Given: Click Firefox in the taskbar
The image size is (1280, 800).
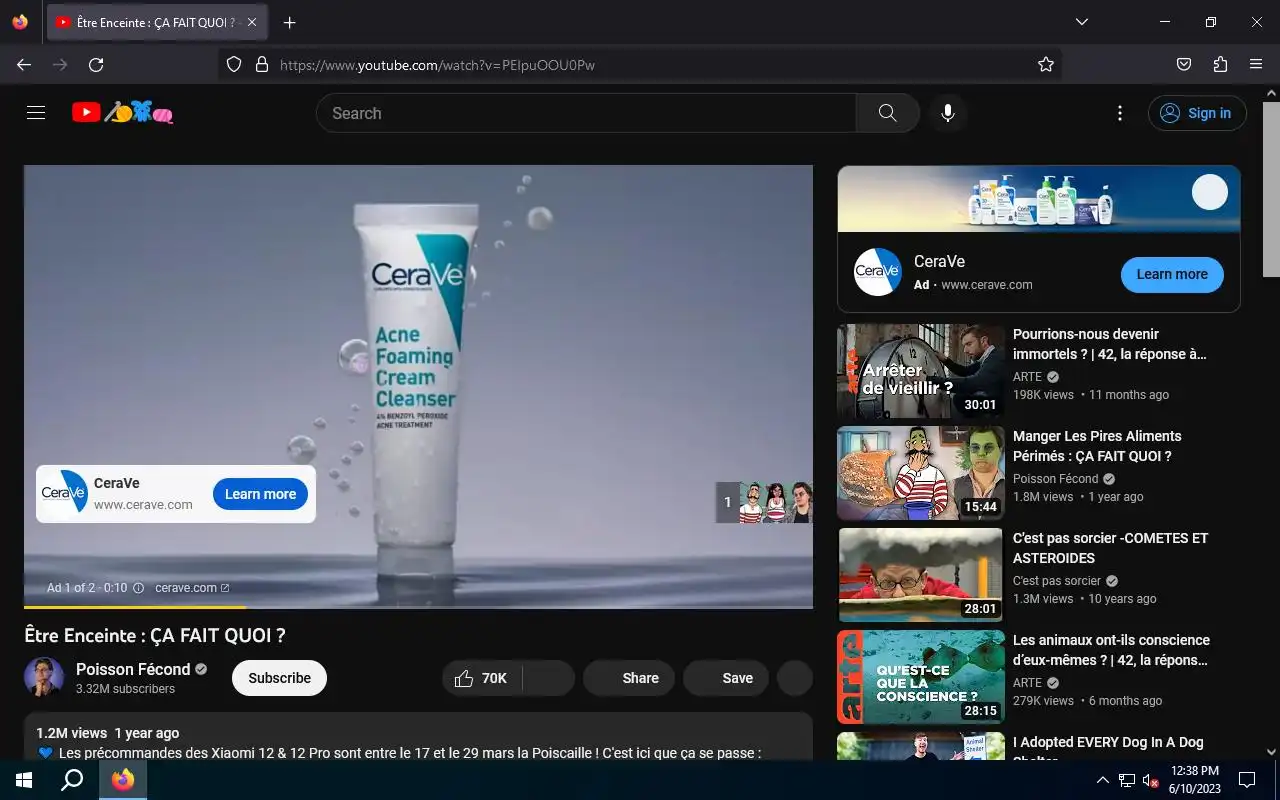Looking at the screenshot, I should point(123,780).
